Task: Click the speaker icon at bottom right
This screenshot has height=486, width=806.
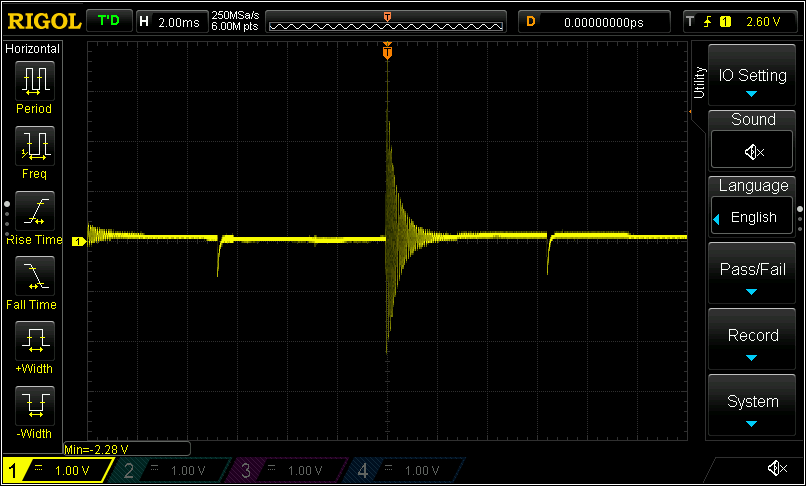Action: pos(776,469)
